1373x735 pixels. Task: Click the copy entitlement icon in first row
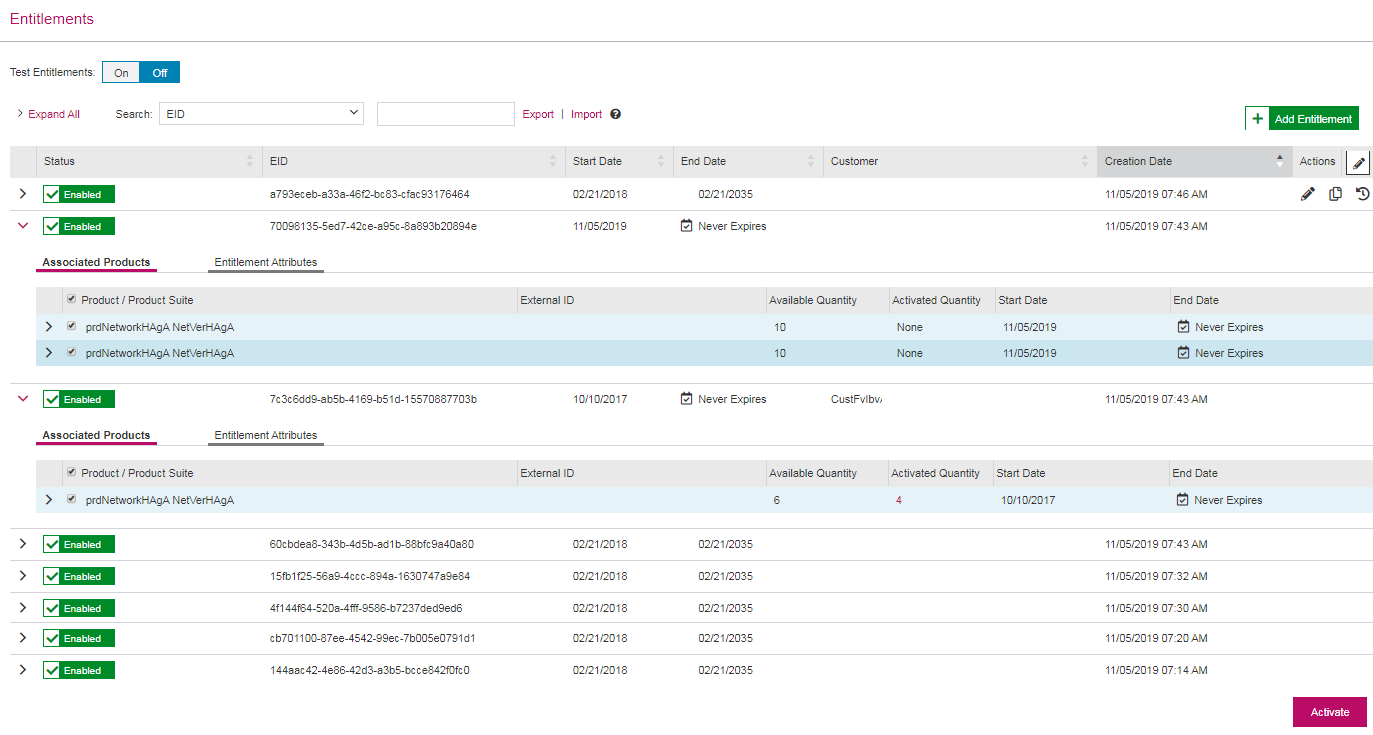coord(1335,194)
